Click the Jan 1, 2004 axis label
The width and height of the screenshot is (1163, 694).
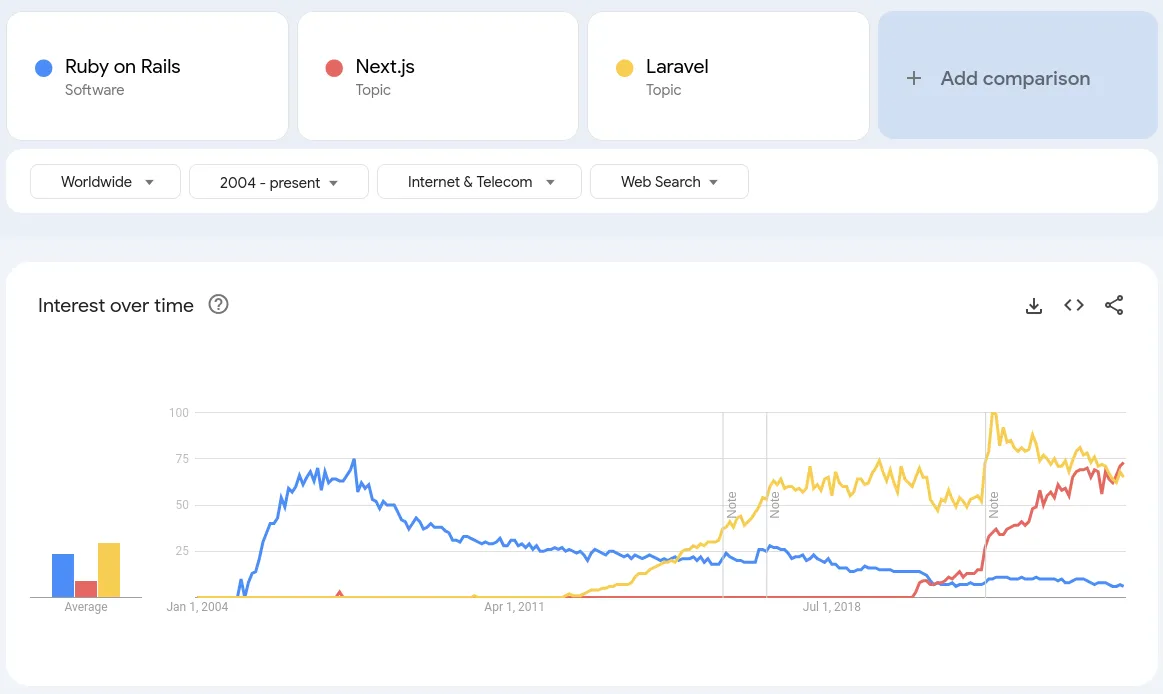coord(197,607)
